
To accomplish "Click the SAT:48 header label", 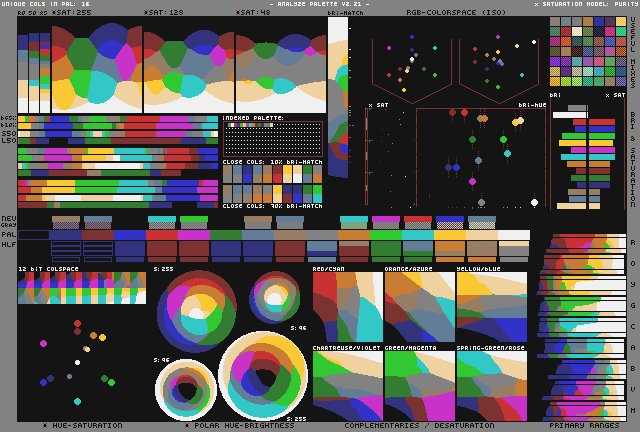I will pyautogui.click(x=253, y=13).
